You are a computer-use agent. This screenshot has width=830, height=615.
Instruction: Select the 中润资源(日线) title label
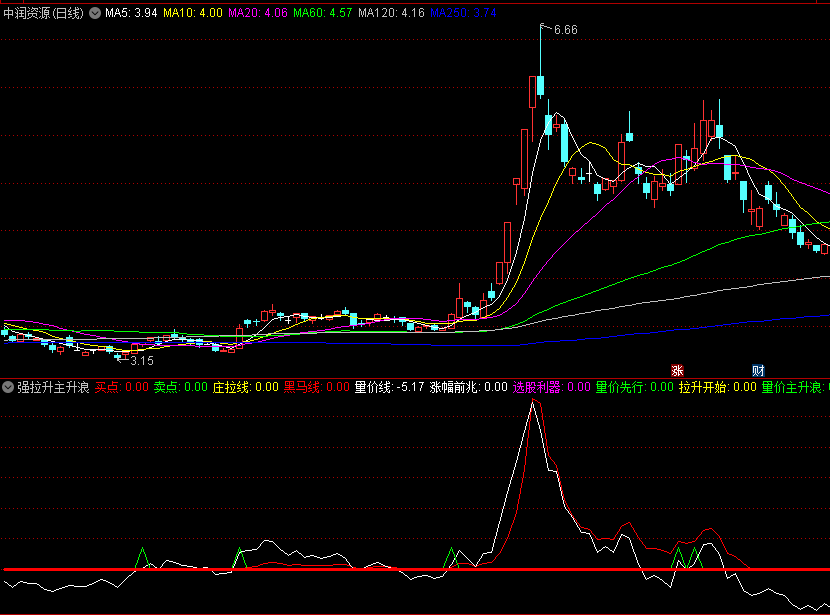point(43,13)
